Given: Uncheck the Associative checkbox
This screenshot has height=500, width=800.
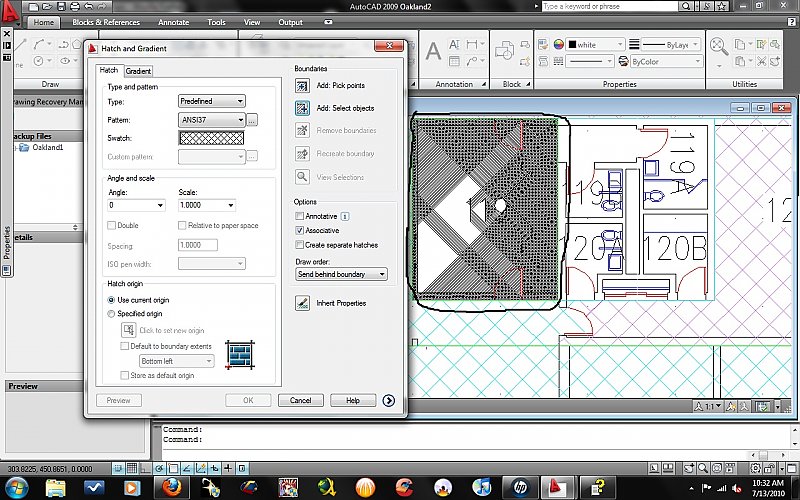Looking at the screenshot, I should tap(300, 230).
